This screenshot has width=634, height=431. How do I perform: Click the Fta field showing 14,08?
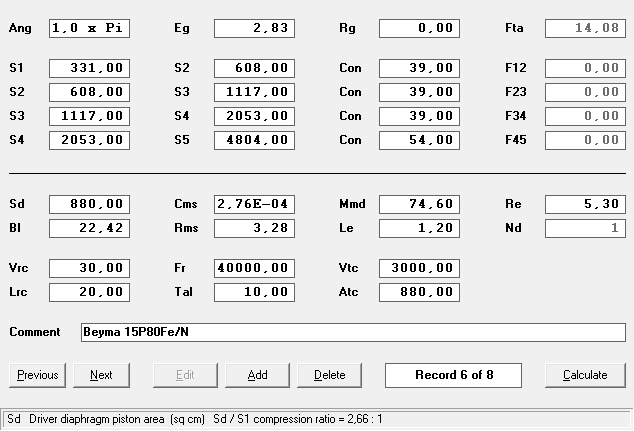[585, 28]
